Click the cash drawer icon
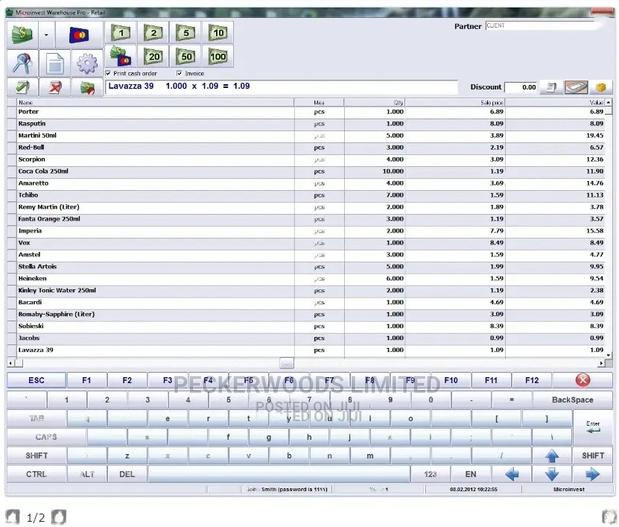 point(576,87)
